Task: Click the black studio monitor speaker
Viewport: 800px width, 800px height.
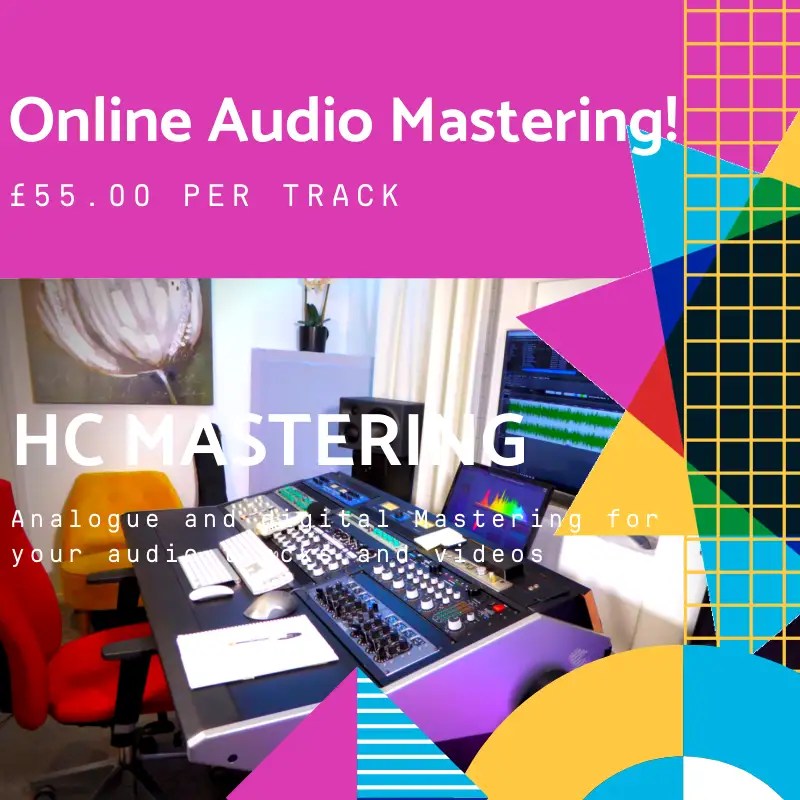Action: point(382,446)
